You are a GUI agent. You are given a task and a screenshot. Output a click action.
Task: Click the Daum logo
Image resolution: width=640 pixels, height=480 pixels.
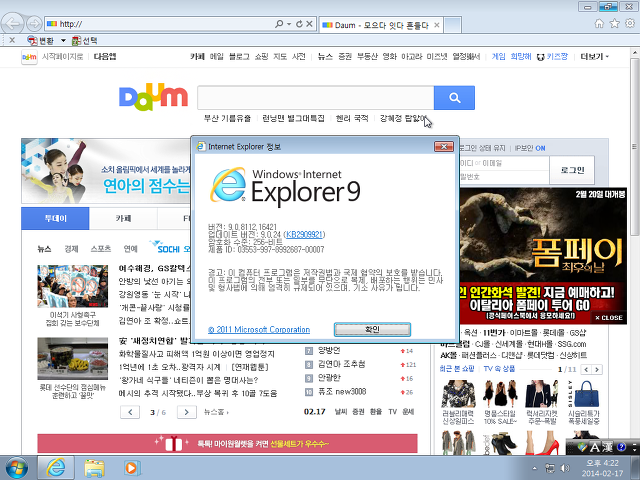pos(153,97)
